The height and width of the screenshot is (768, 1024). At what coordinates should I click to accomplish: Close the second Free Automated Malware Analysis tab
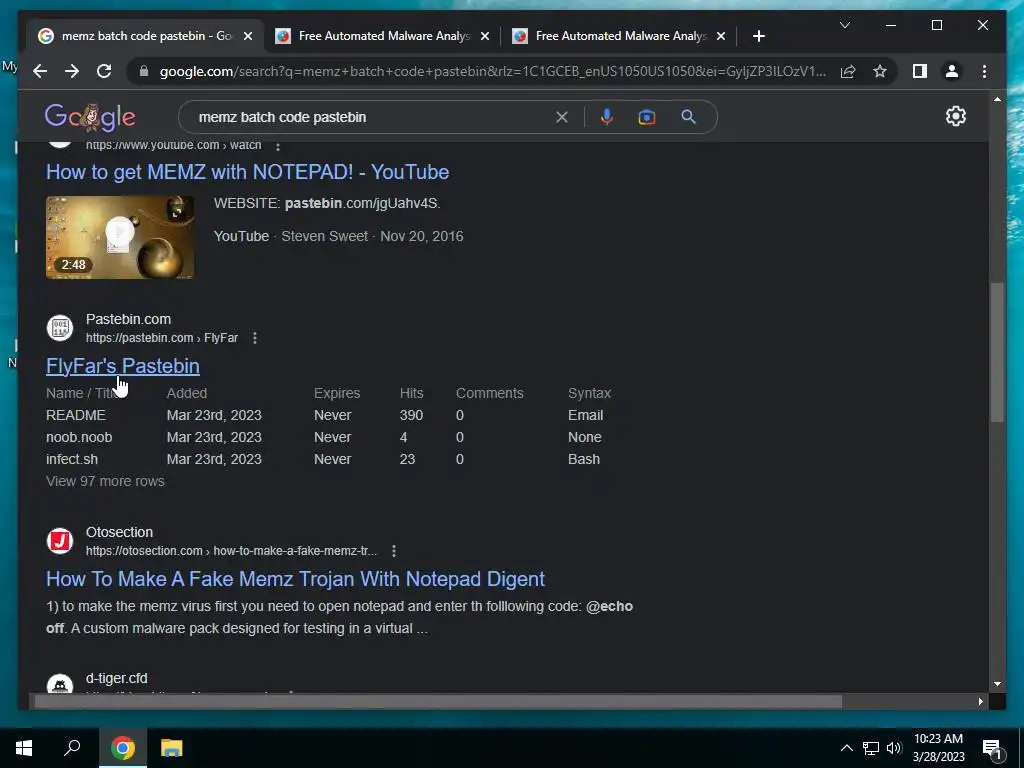[x=485, y=36]
